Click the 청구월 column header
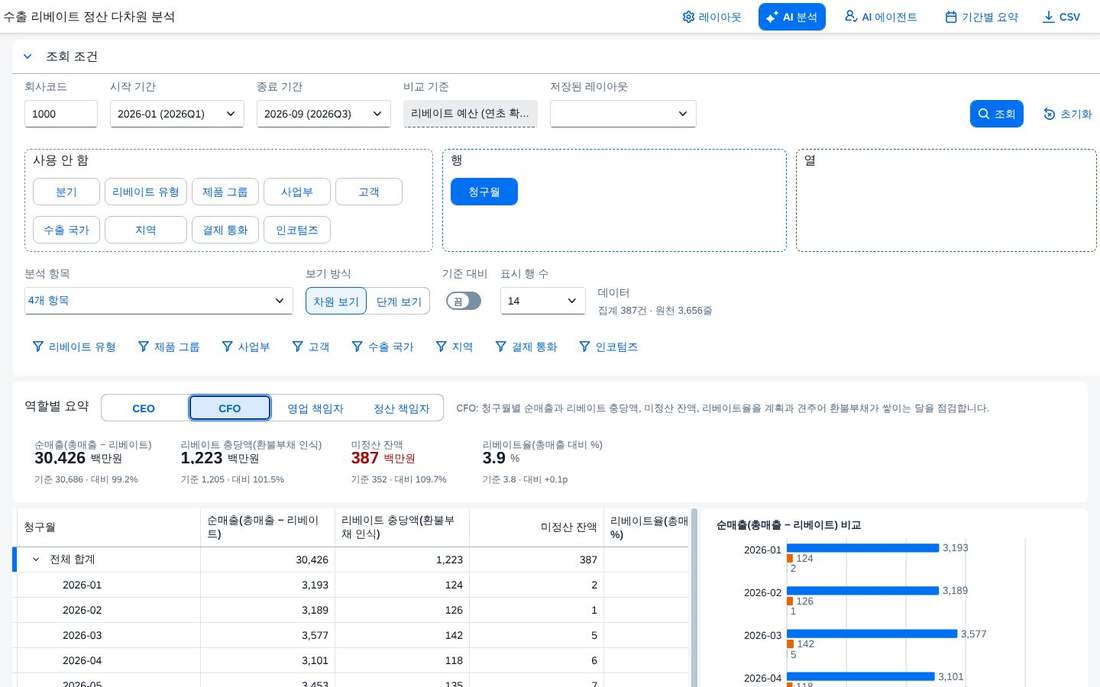This screenshot has height=687, width=1100. click(109, 527)
